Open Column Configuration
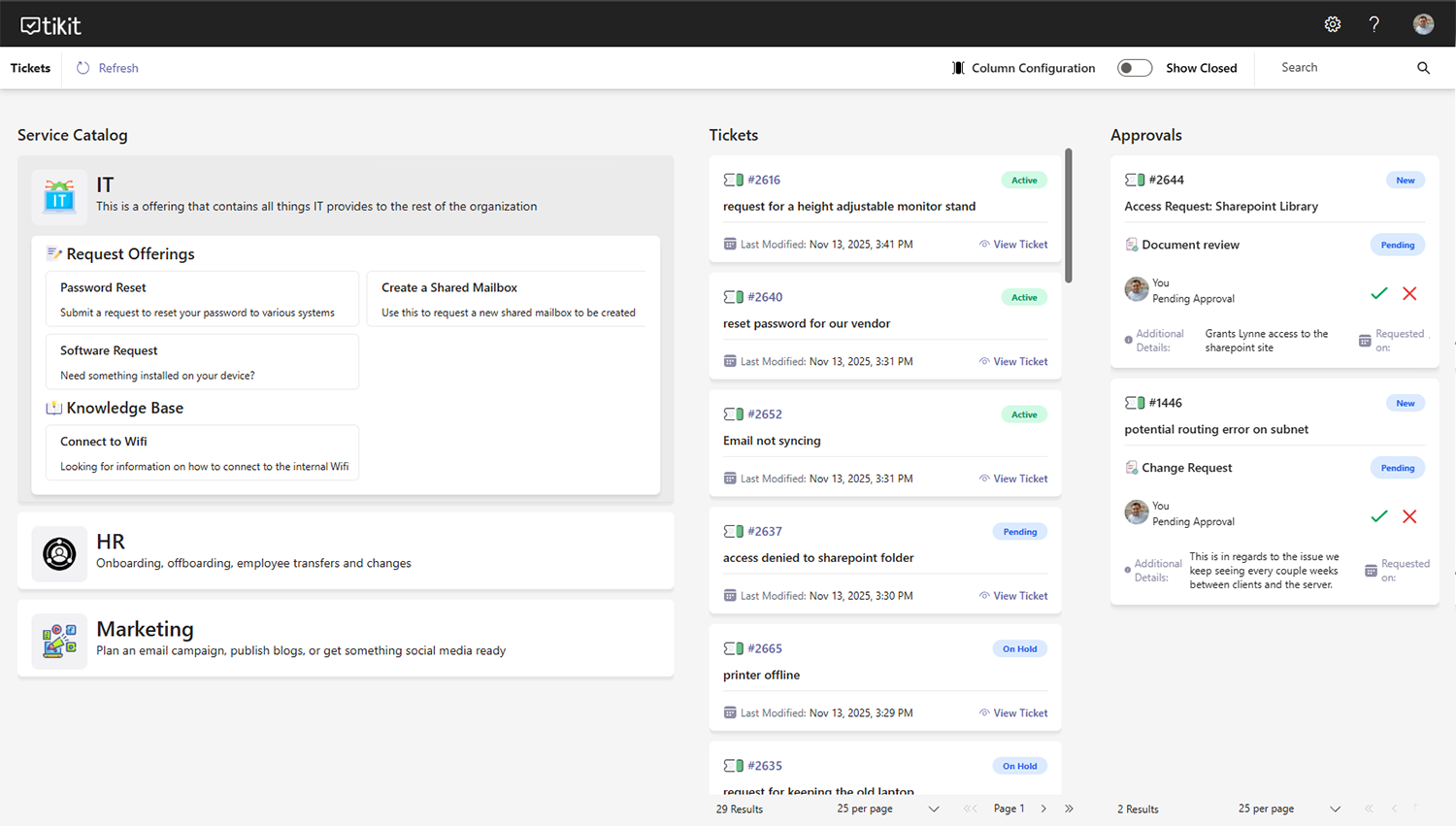The width and height of the screenshot is (1456, 826). coord(1023,68)
